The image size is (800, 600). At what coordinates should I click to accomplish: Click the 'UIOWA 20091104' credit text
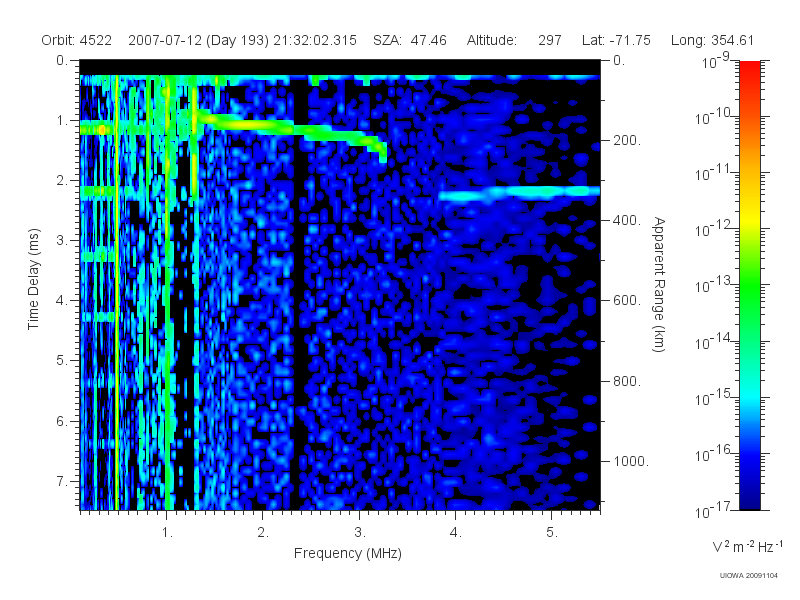pyautogui.click(x=748, y=576)
